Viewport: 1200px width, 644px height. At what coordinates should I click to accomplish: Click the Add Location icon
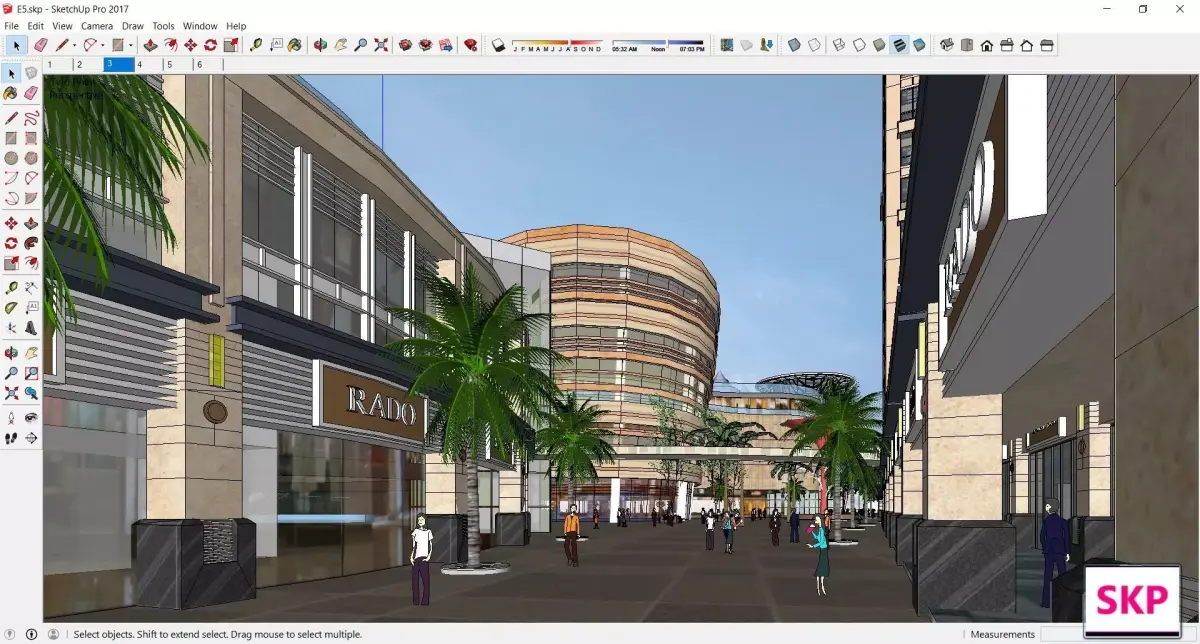point(725,45)
